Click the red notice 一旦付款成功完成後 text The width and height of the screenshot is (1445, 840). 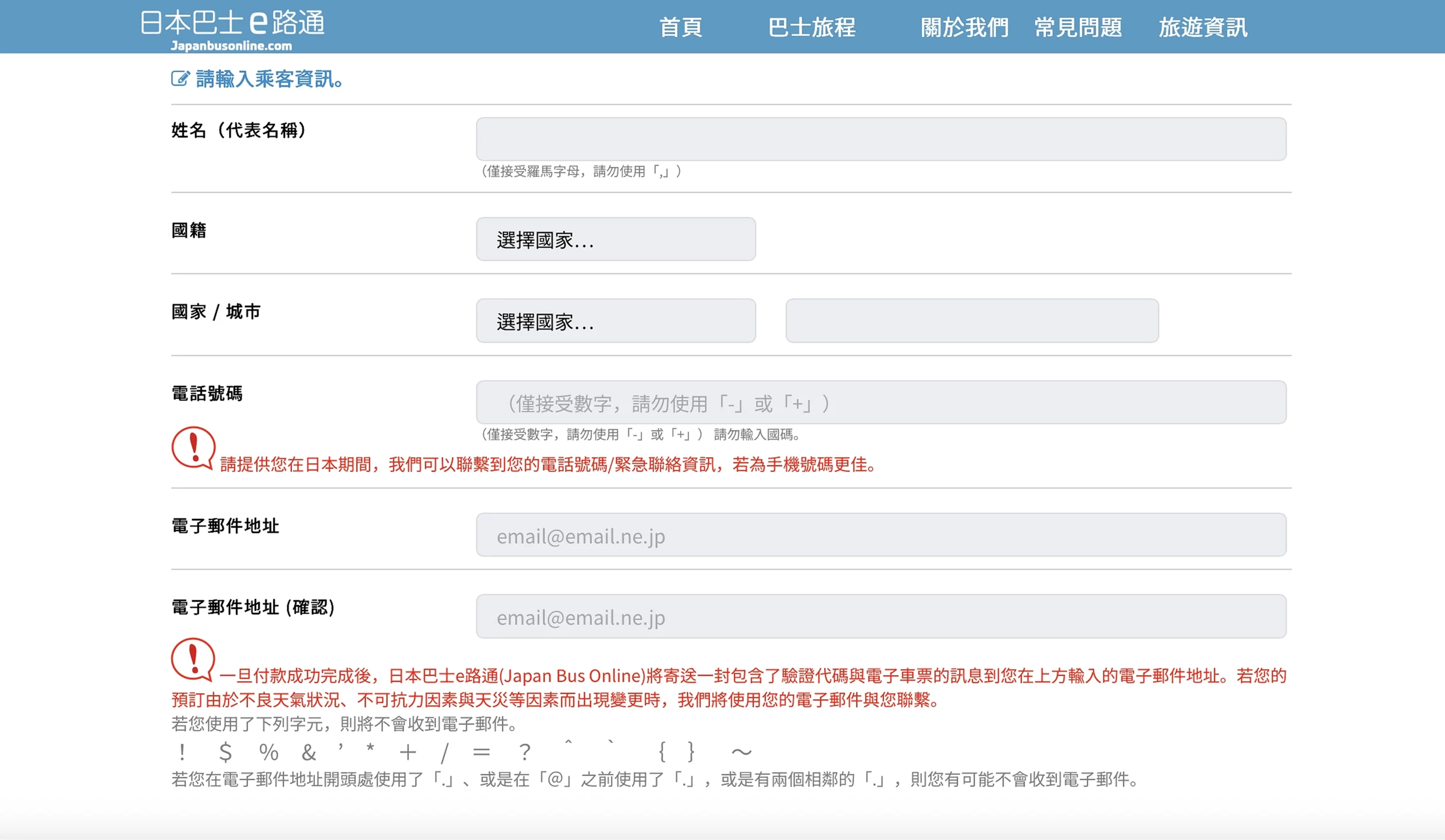[729, 688]
